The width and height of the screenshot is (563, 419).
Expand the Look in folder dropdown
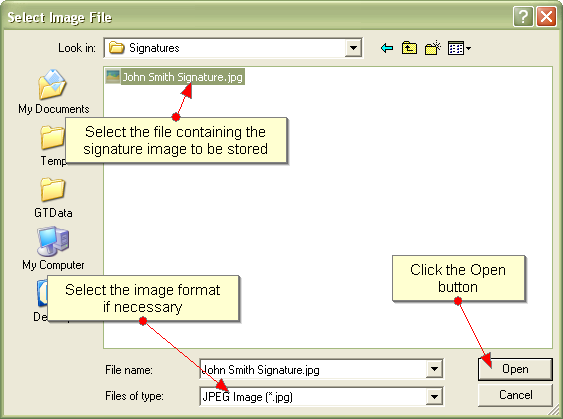point(353,48)
